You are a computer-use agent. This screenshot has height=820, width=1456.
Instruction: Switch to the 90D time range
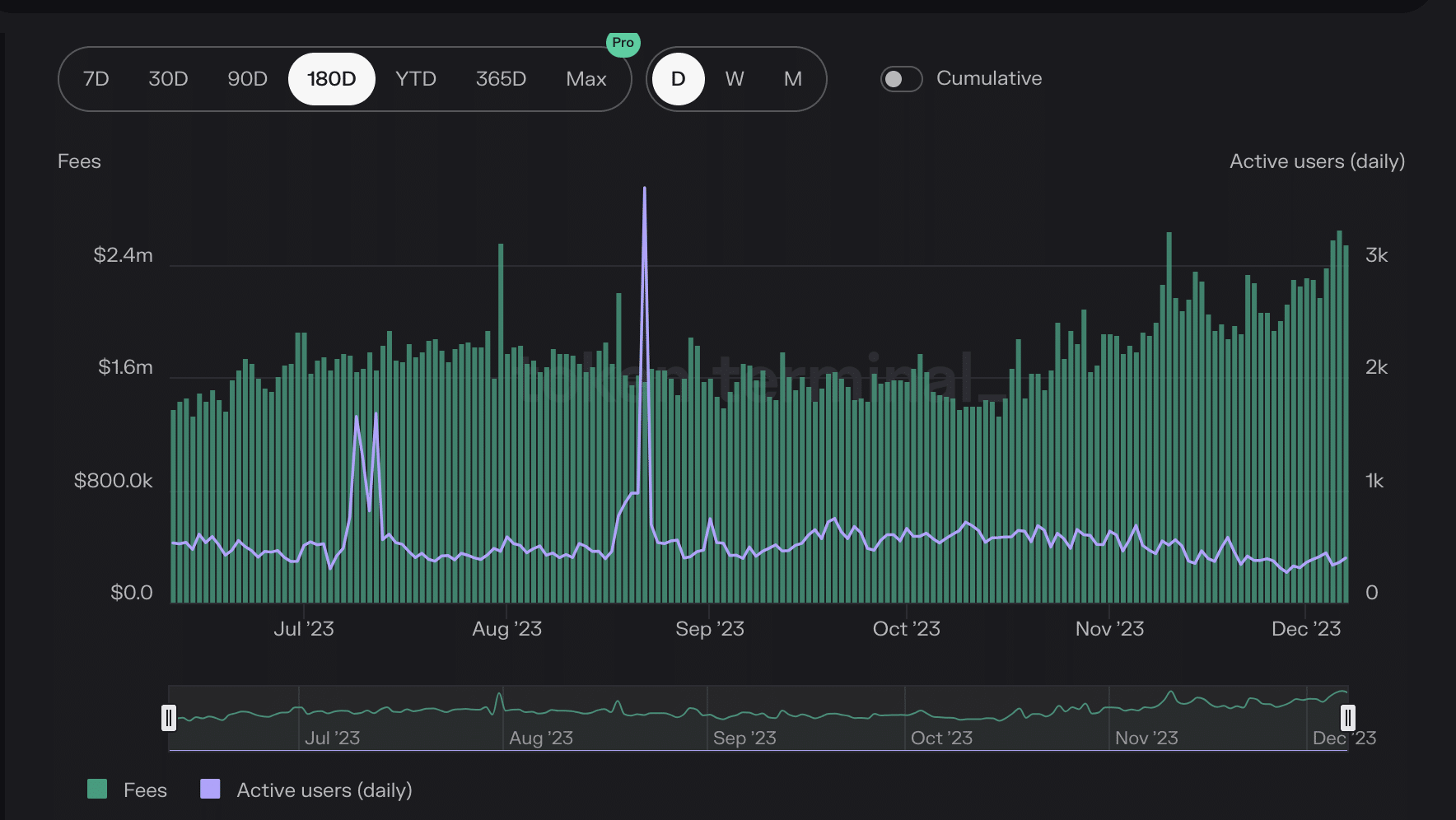247,79
